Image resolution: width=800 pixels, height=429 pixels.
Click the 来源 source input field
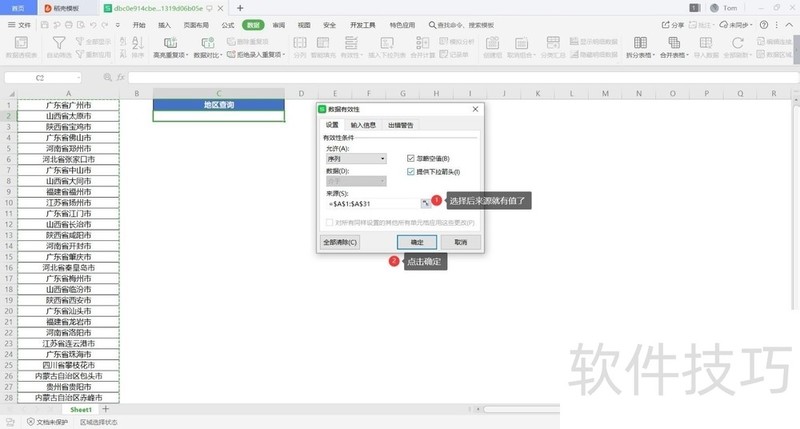(372, 204)
